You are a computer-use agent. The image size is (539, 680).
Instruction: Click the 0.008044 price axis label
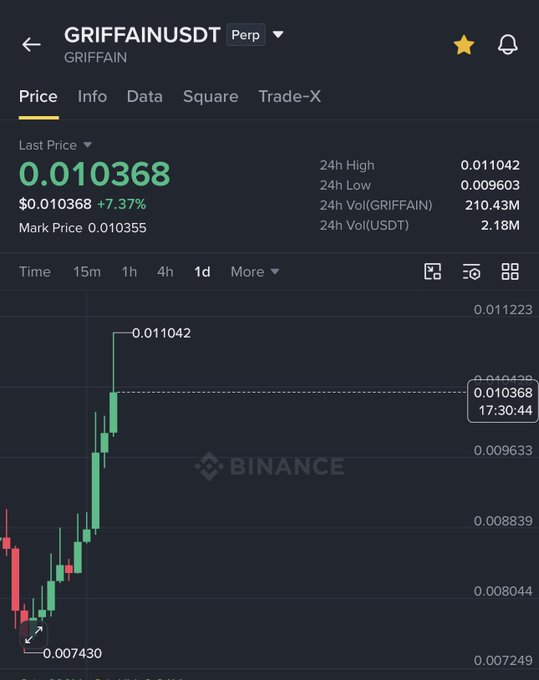click(x=503, y=591)
